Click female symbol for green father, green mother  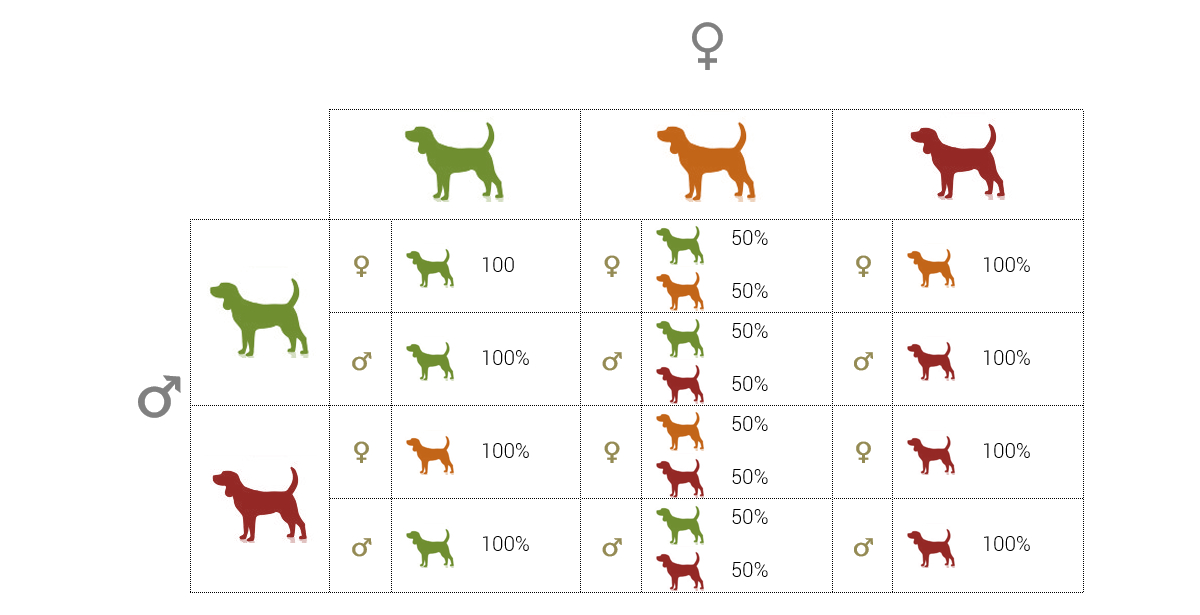pyautogui.click(x=361, y=266)
